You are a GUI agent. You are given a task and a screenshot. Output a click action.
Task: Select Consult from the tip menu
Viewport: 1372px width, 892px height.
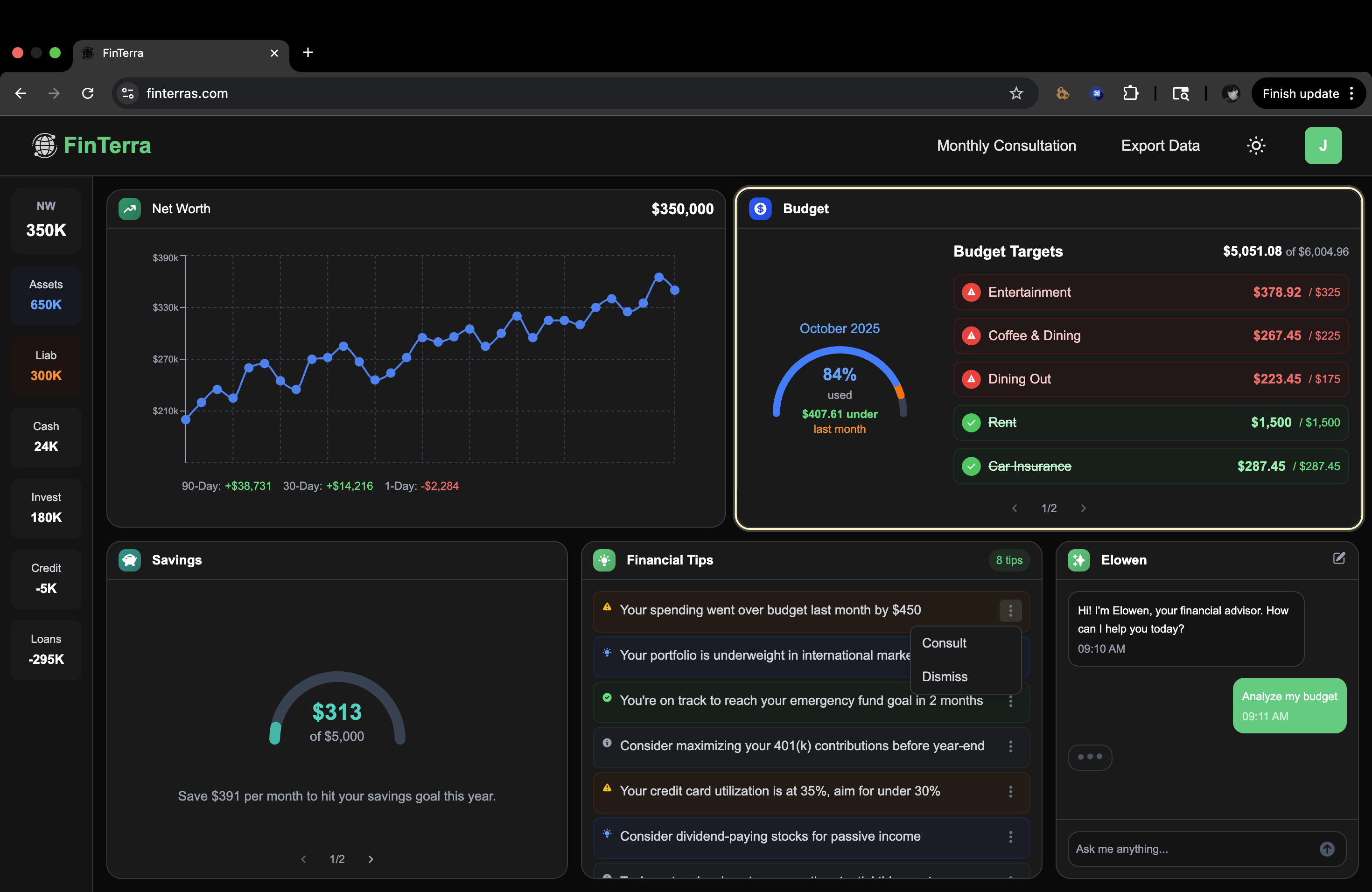point(944,643)
